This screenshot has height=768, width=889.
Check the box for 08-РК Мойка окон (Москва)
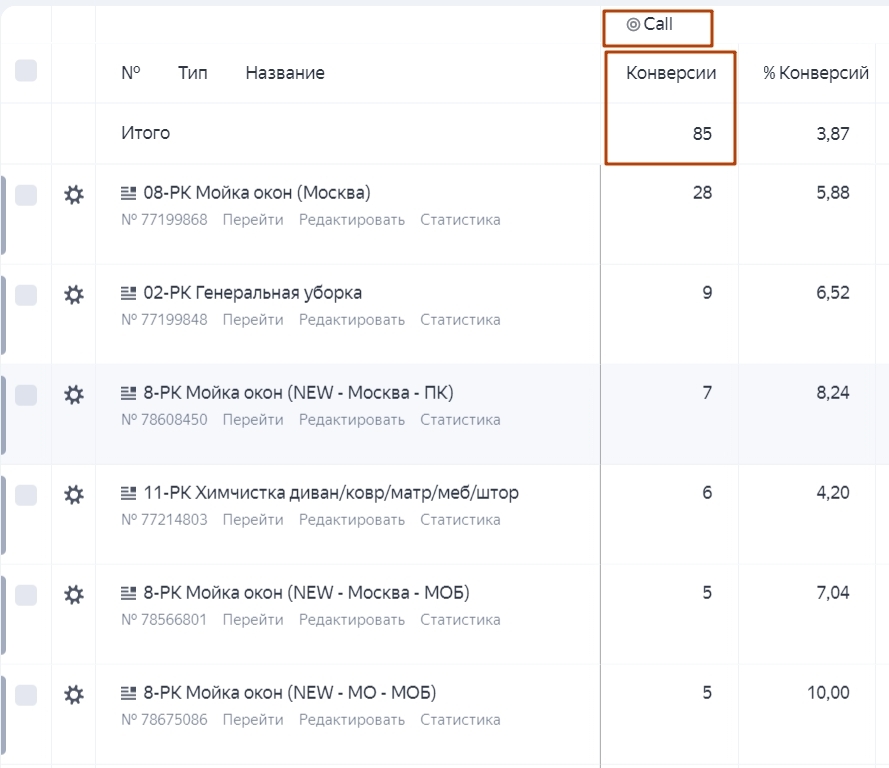point(26,195)
